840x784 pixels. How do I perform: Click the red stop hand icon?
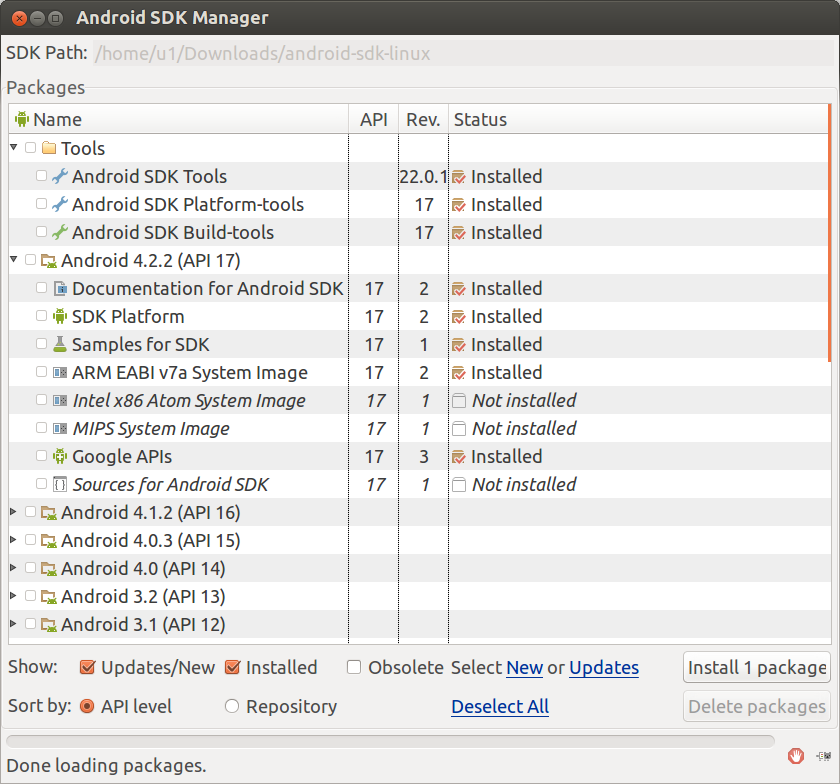[x=796, y=756]
